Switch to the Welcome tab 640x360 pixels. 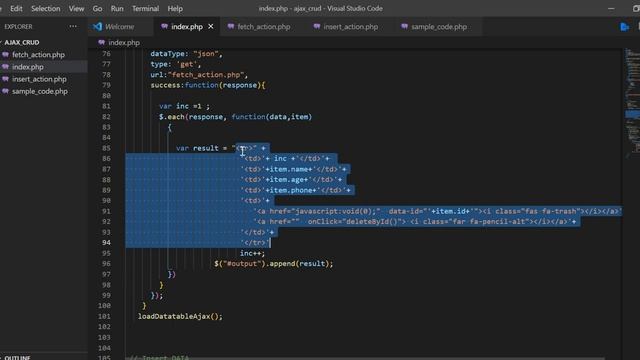click(x=119, y=27)
